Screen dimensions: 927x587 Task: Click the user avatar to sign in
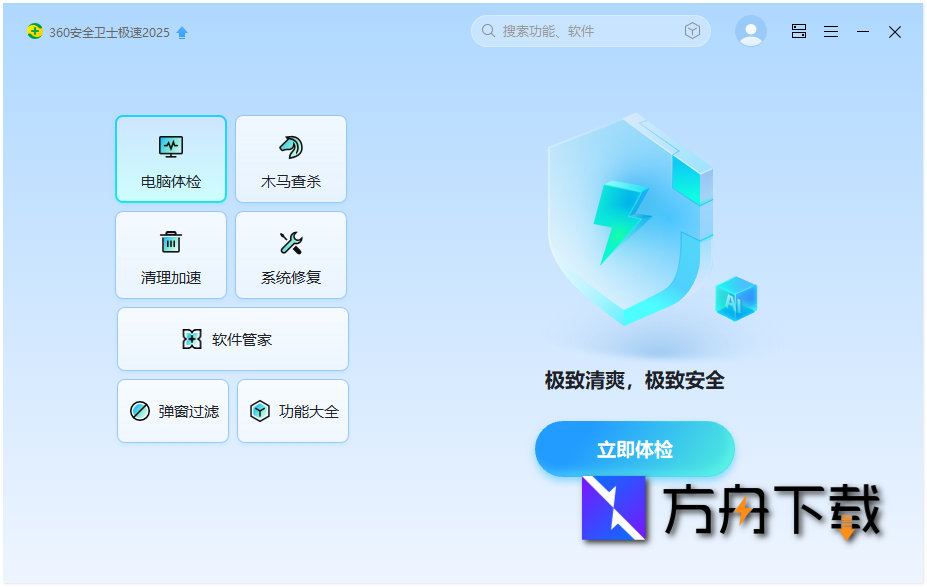pos(750,30)
